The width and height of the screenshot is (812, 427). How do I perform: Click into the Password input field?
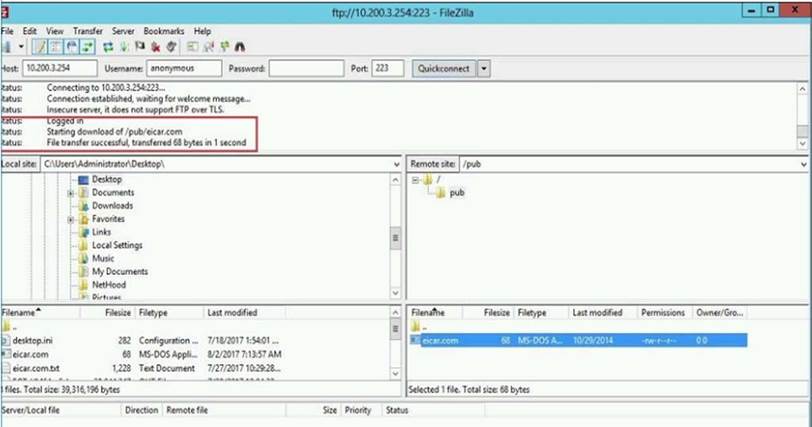306,69
